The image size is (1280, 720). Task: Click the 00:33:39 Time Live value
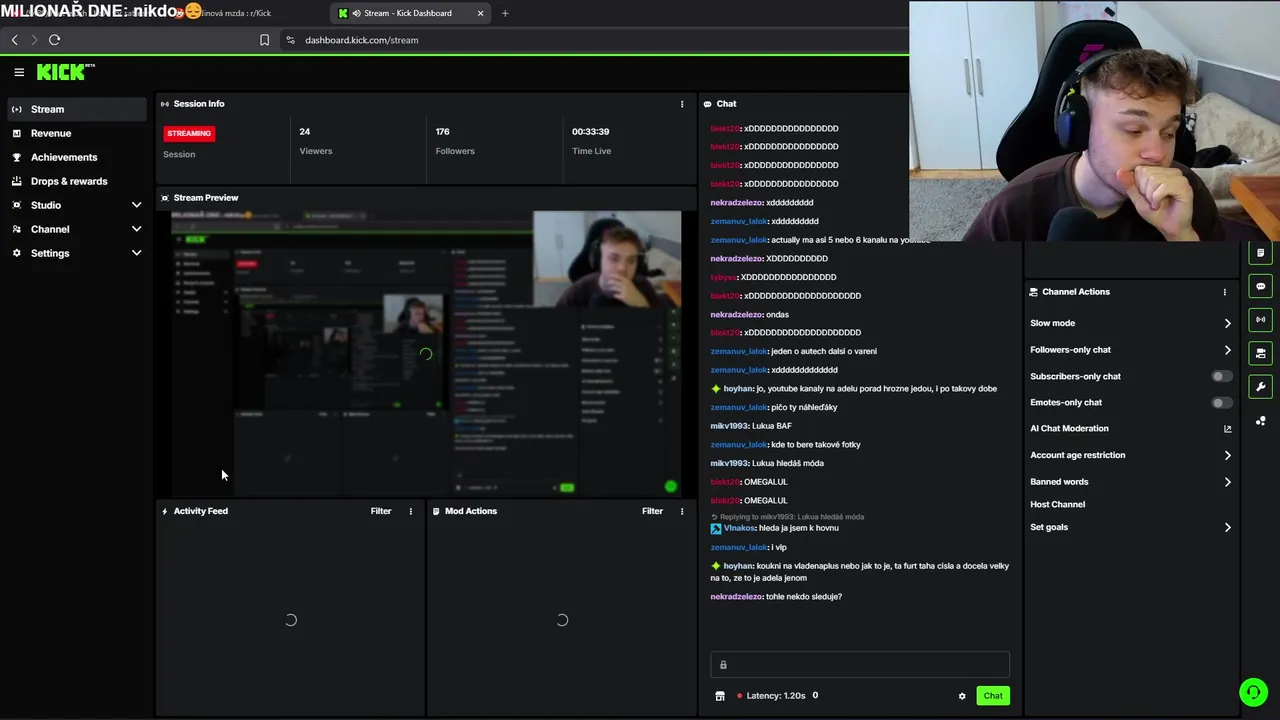[590, 132]
